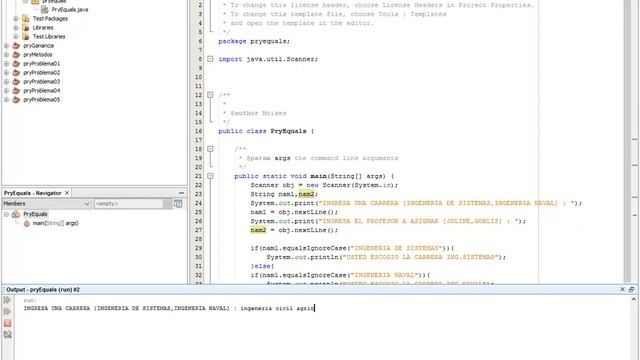Toggle code fold of Javadoc at line 12
The image size is (640, 360).
(210, 95)
